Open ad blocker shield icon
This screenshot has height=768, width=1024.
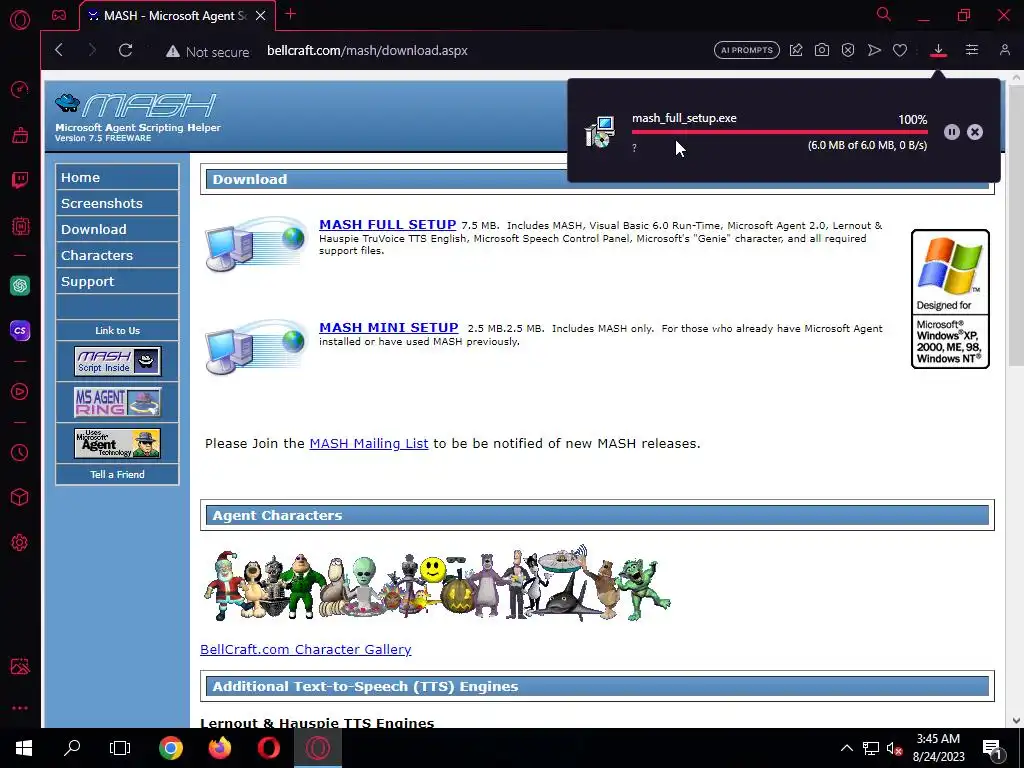pos(848,50)
